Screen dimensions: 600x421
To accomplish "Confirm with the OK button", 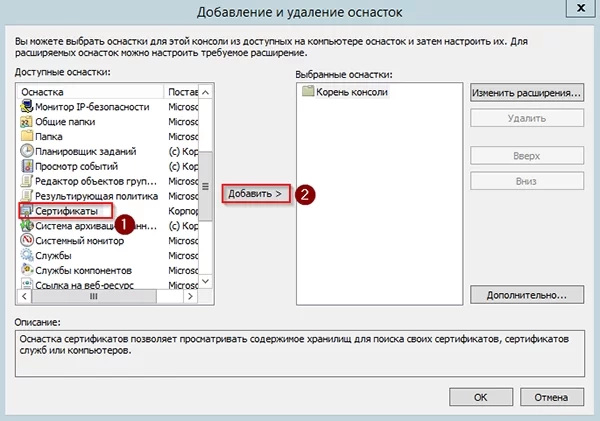I will point(480,397).
